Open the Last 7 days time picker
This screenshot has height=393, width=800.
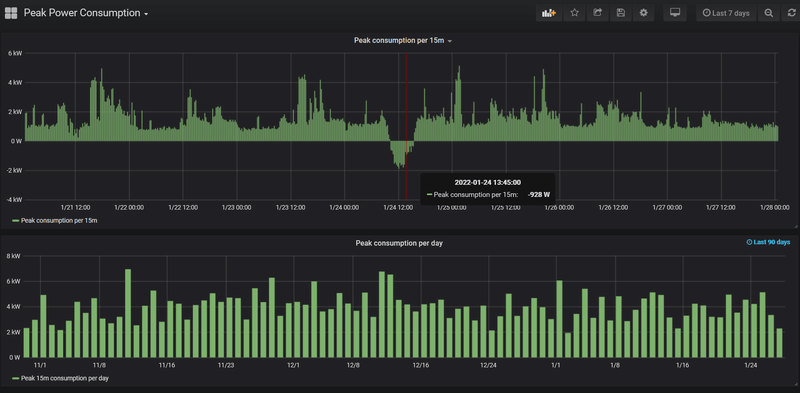click(x=726, y=13)
